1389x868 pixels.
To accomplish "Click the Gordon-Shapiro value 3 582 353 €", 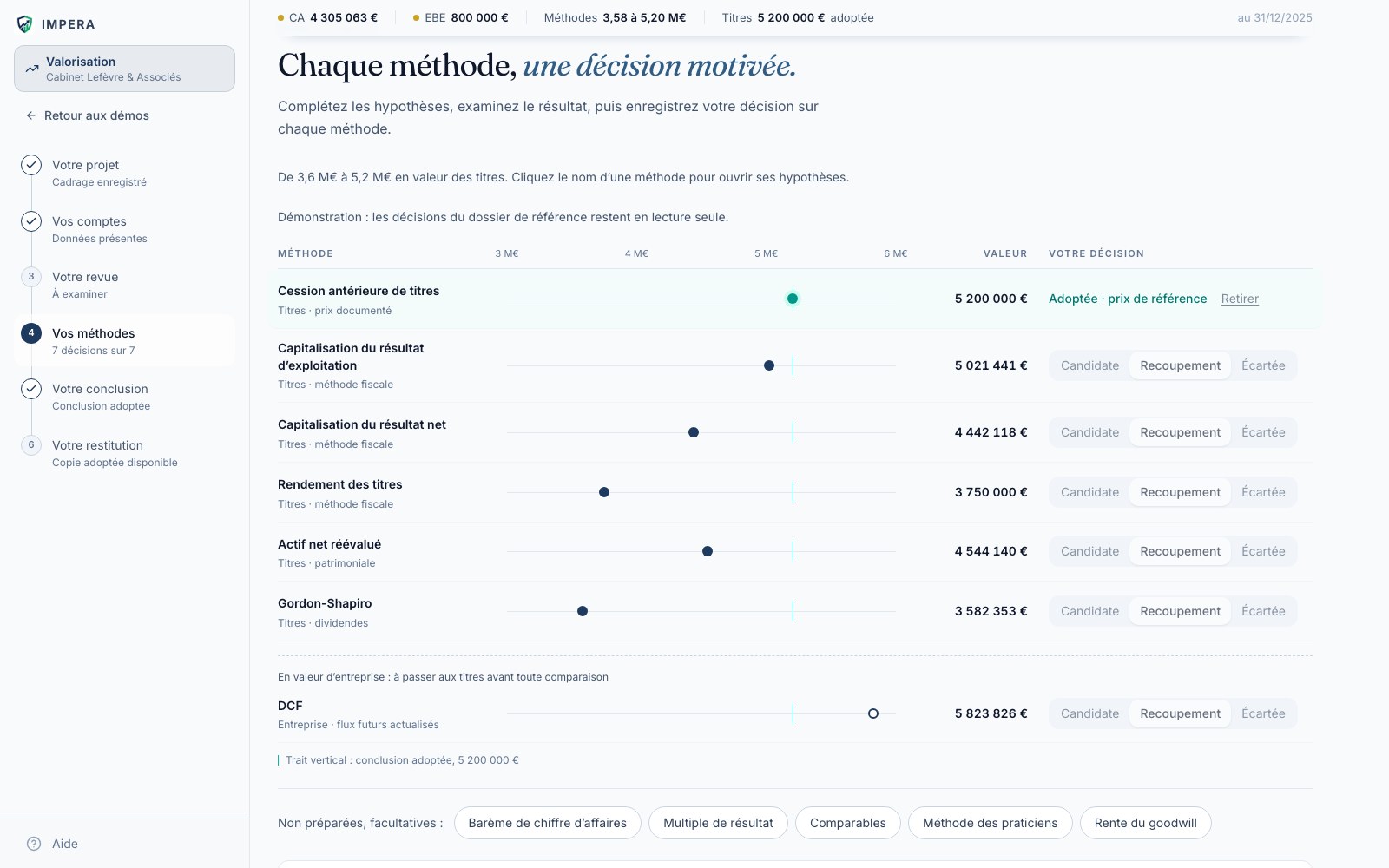I will pyautogui.click(x=991, y=611).
